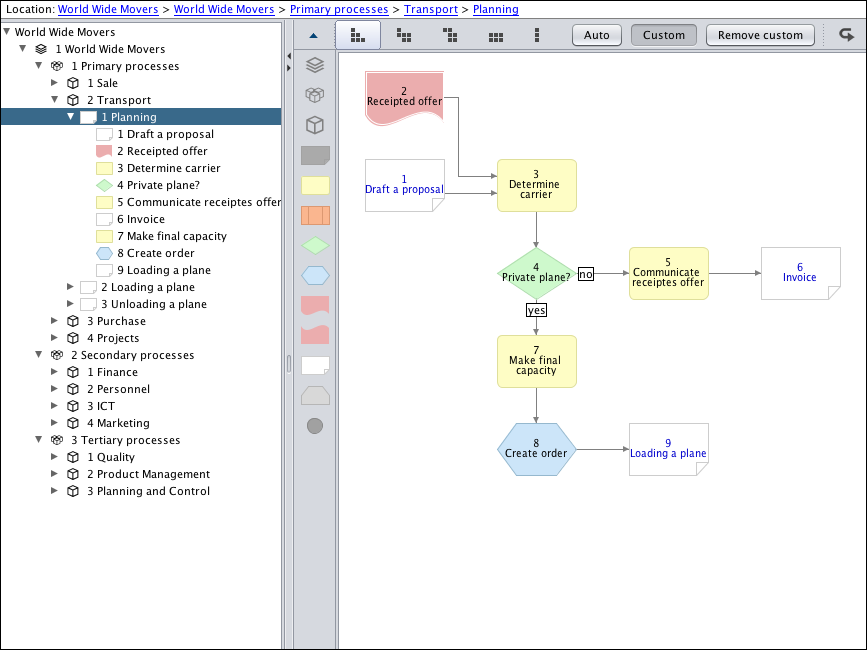Pick the gray circle shape
867x650 pixels.
(x=315, y=426)
